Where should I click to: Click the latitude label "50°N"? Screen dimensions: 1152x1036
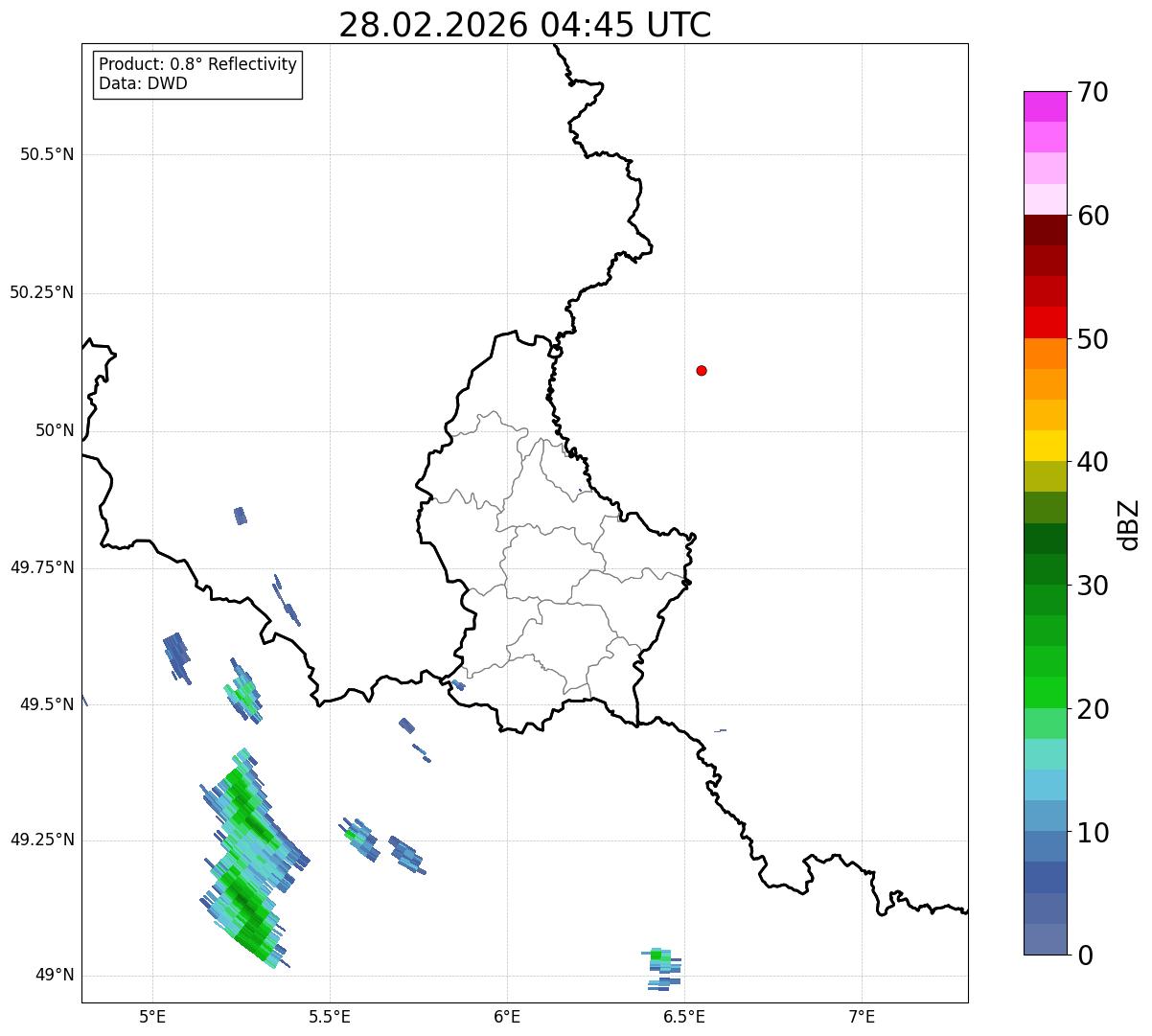click(x=56, y=431)
